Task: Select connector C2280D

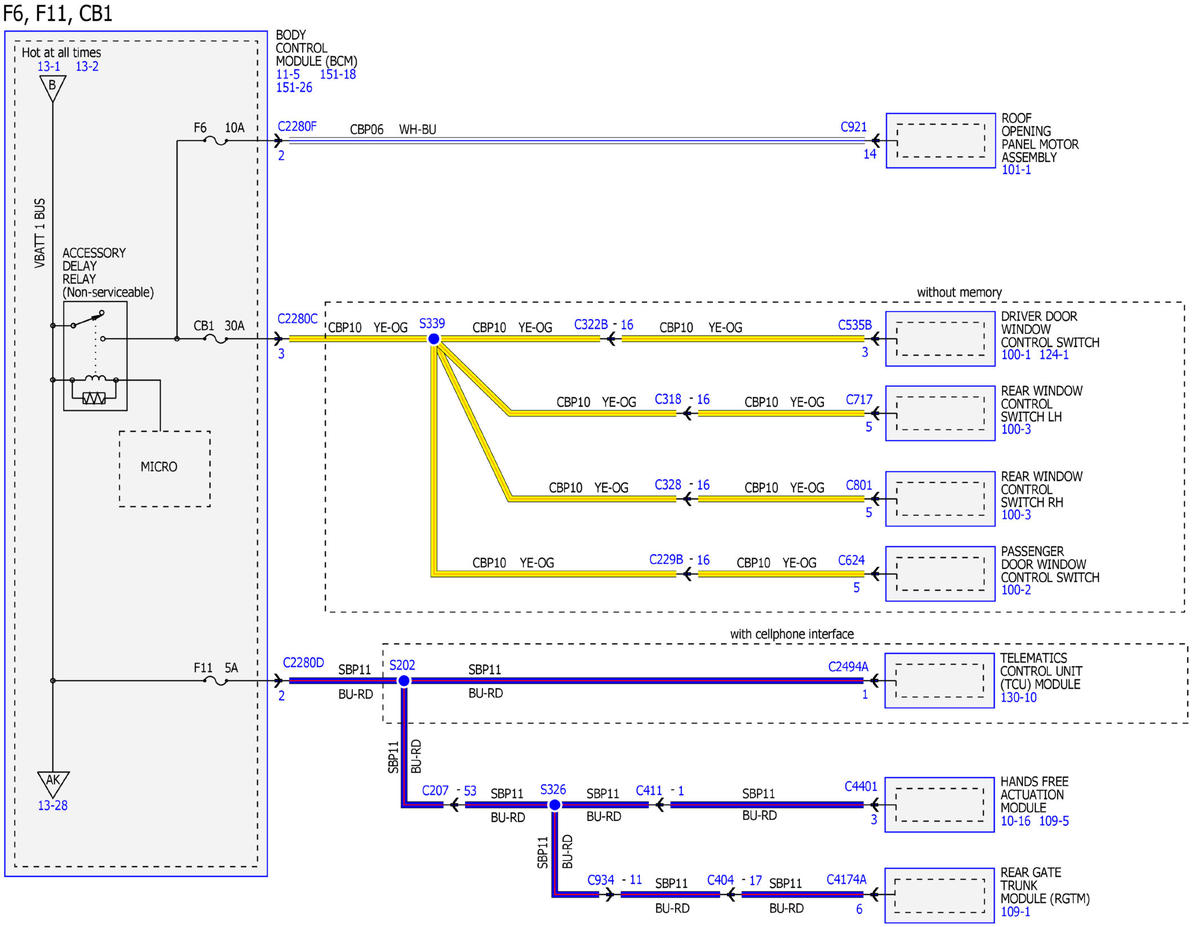Action: point(303,662)
